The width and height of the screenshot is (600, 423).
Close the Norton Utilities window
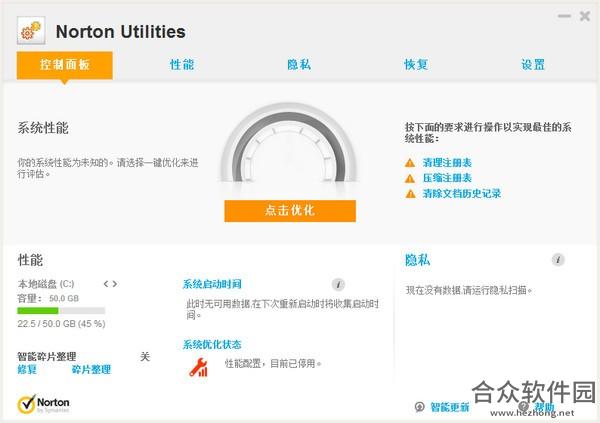tap(585, 16)
